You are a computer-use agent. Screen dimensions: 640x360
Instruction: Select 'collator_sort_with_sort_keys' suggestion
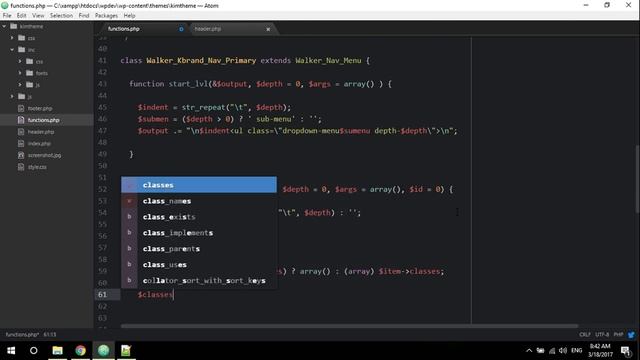[199, 280]
